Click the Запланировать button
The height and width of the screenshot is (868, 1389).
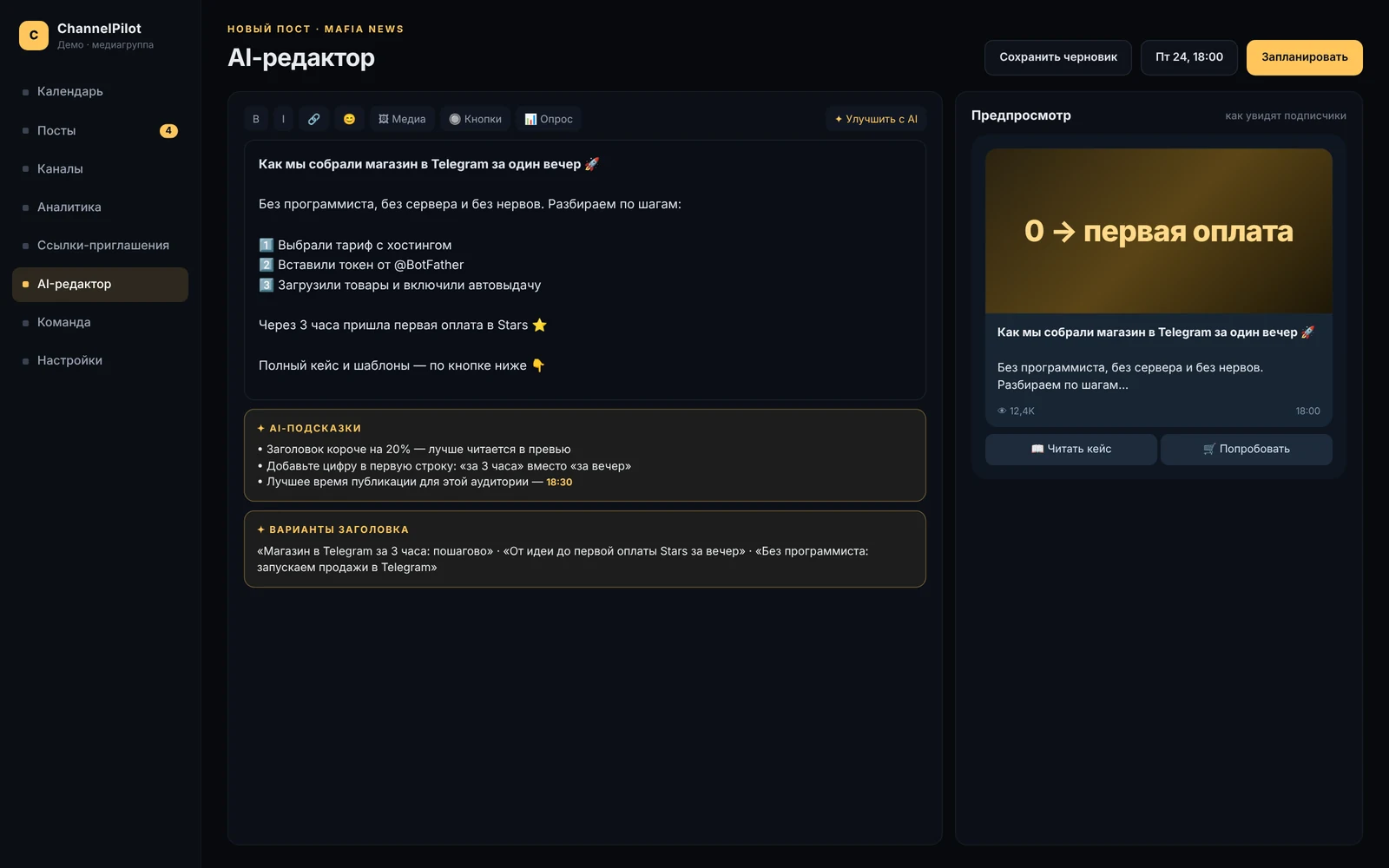[1305, 57]
